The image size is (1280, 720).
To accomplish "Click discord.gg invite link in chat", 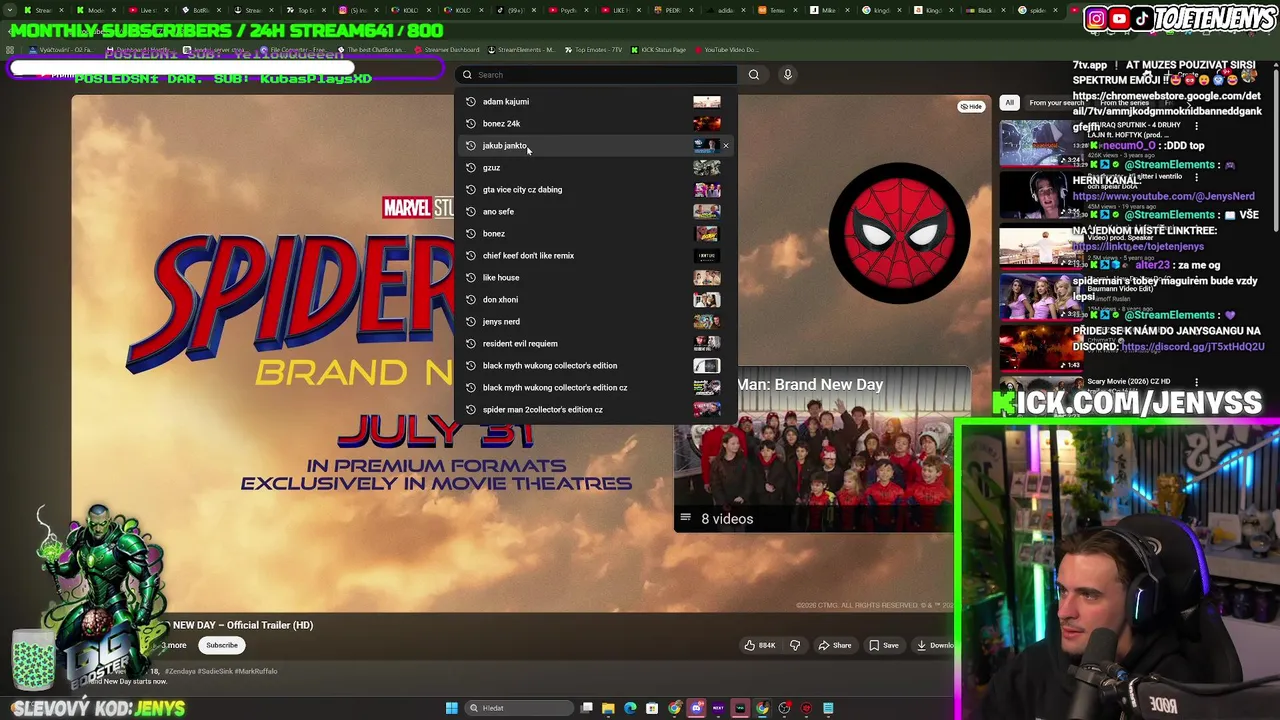I will click(x=1193, y=347).
